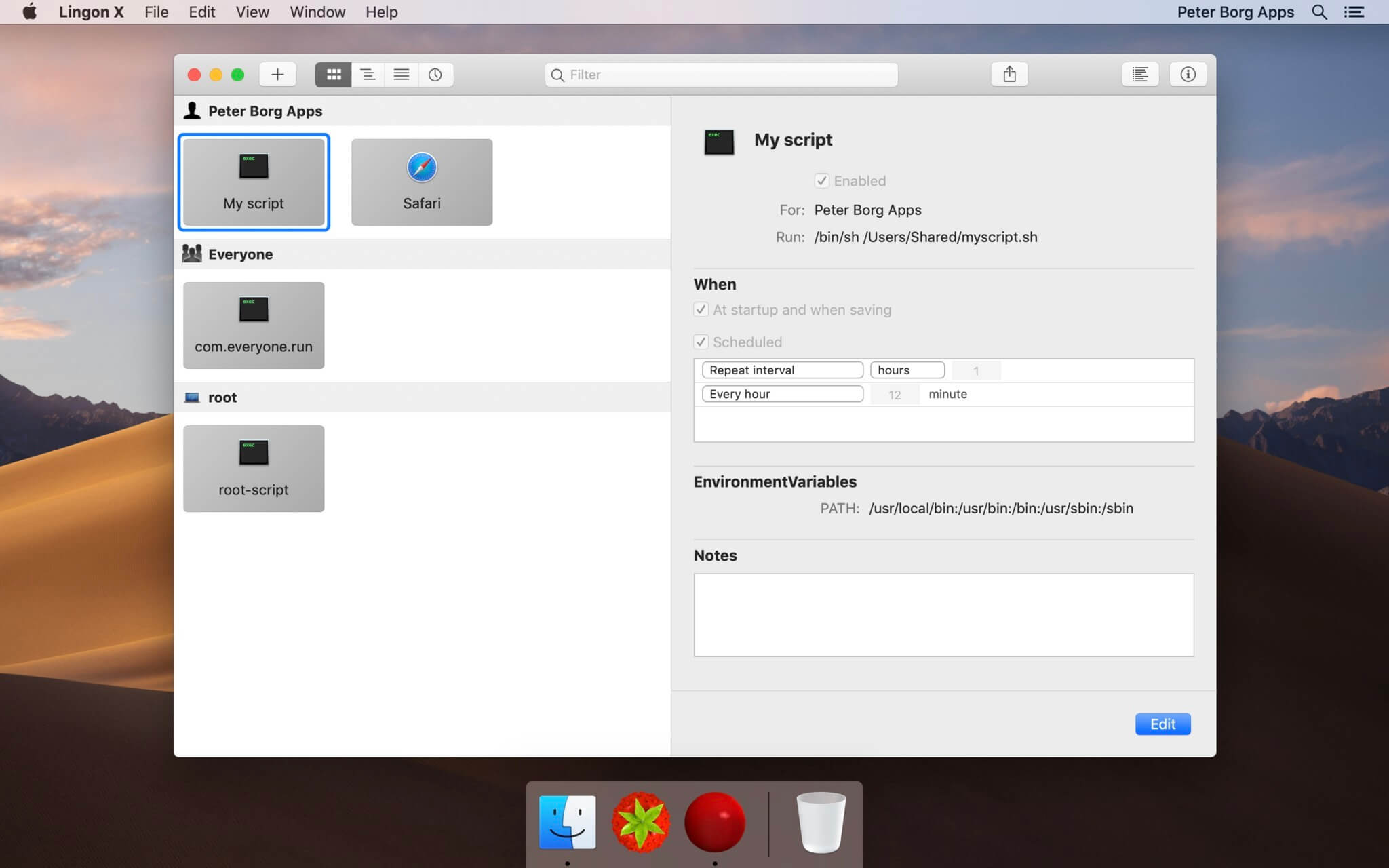
Task: Open the File menu
Action: click(156, 12)
